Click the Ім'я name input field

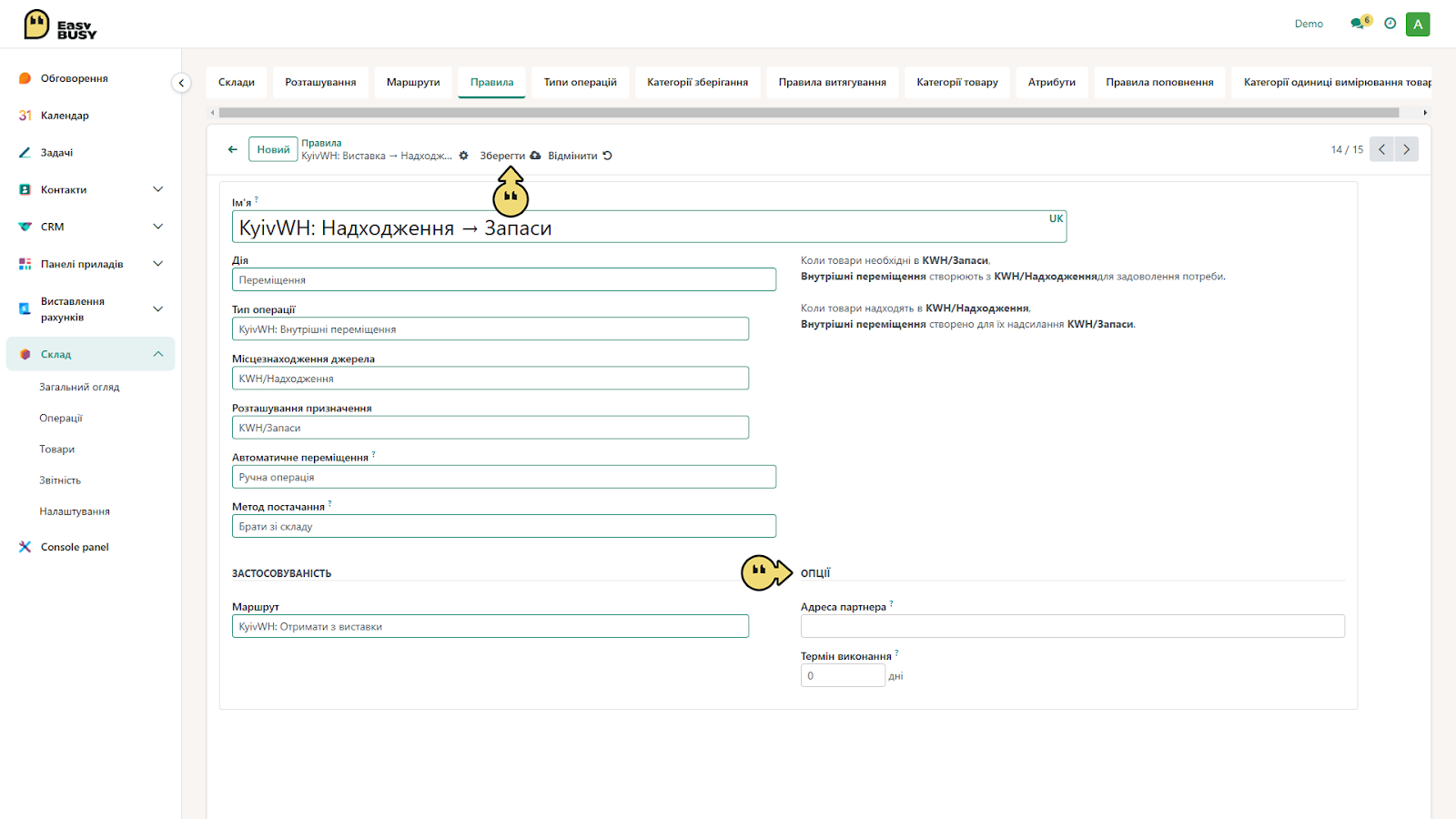[649, 227]
